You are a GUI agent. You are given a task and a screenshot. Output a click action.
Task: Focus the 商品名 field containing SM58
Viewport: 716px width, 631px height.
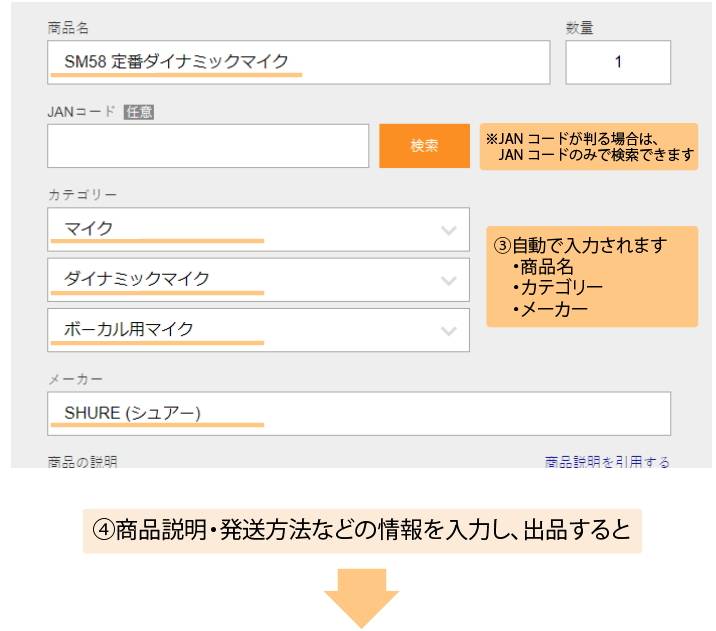298,62
